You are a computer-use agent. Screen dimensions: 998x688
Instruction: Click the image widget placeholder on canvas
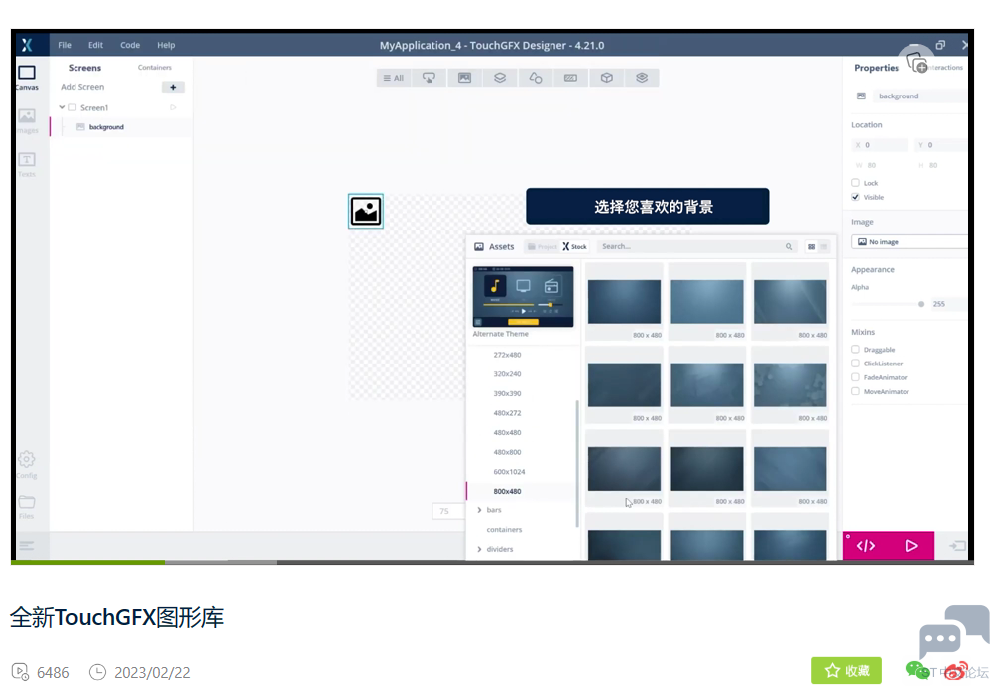[366, 211]
